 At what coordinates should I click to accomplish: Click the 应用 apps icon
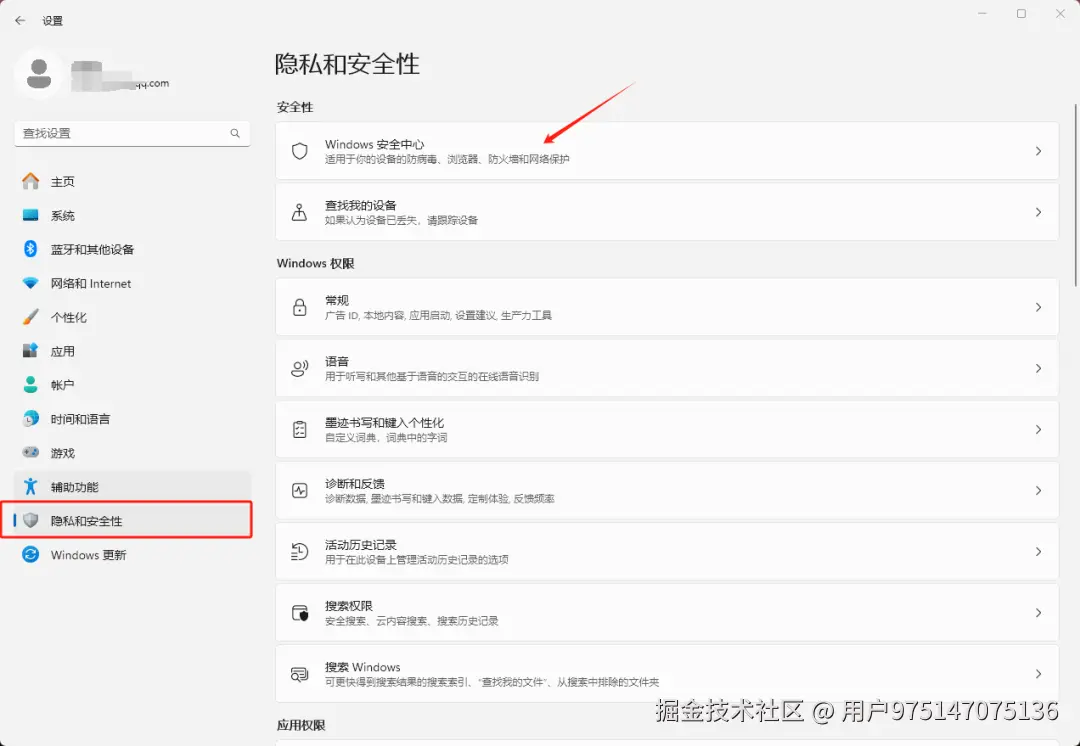pos(30,351)
